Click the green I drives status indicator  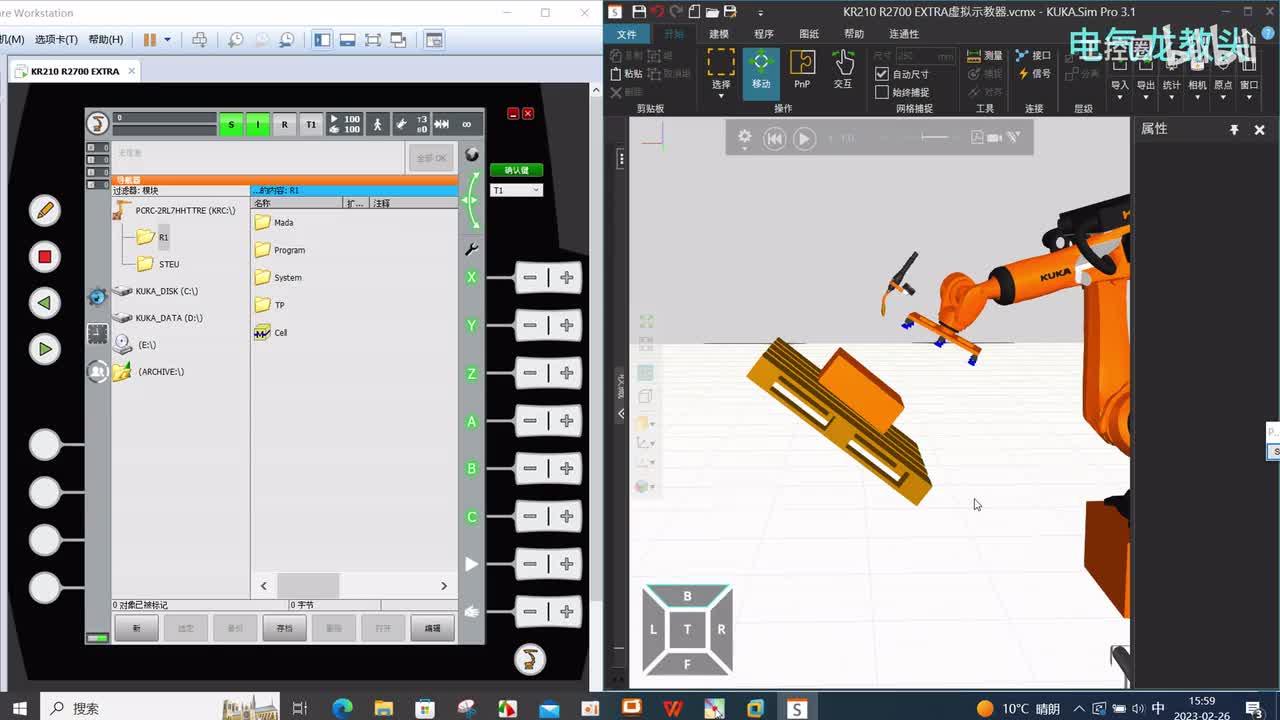click(x=258, y=124)
